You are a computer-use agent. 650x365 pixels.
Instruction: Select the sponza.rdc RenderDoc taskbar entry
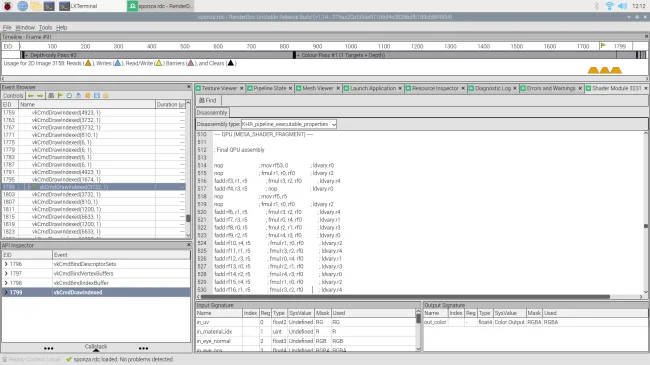pos(160,6)
